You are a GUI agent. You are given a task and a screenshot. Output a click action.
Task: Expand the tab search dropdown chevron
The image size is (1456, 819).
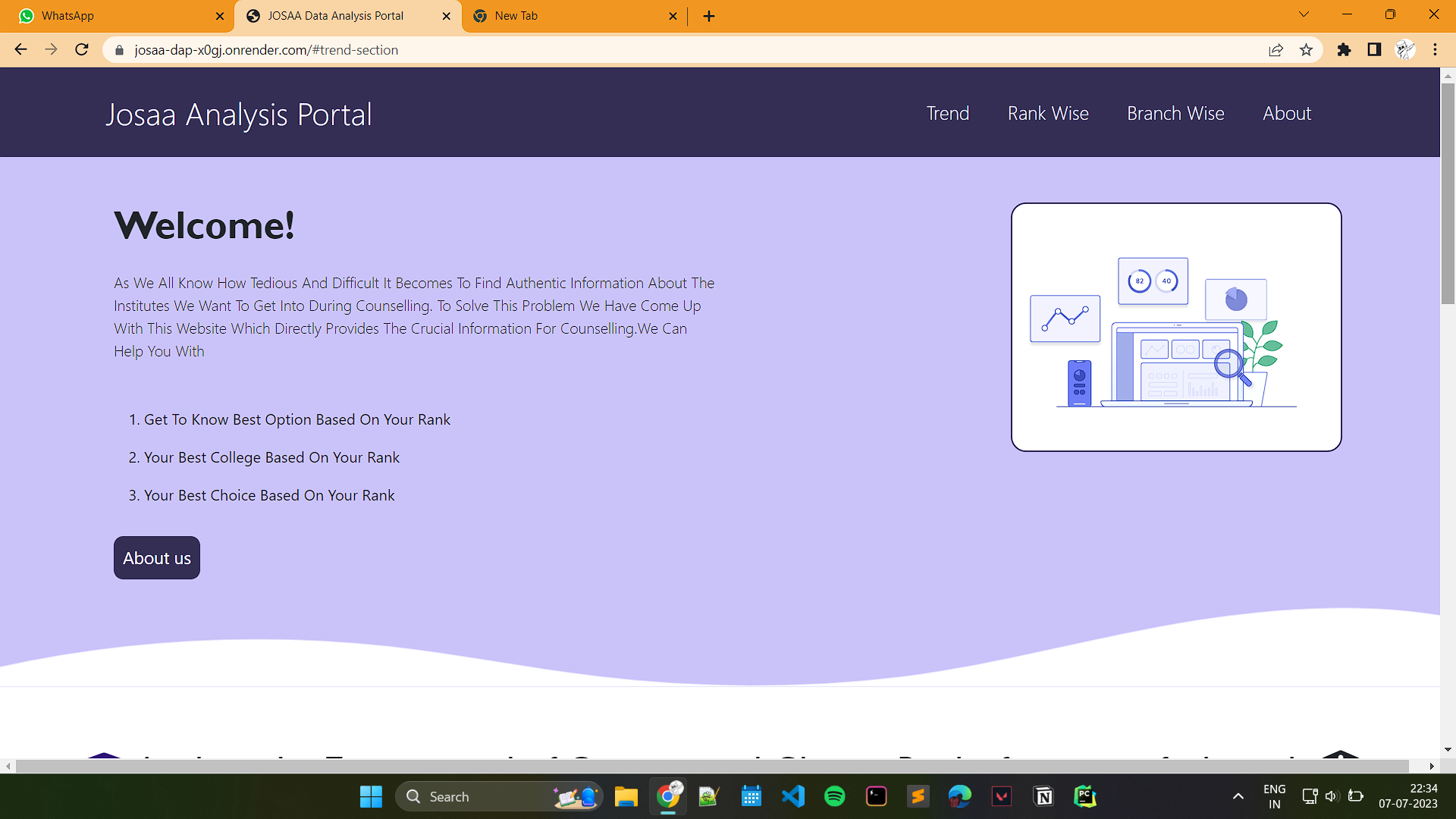click(1304, 14)
